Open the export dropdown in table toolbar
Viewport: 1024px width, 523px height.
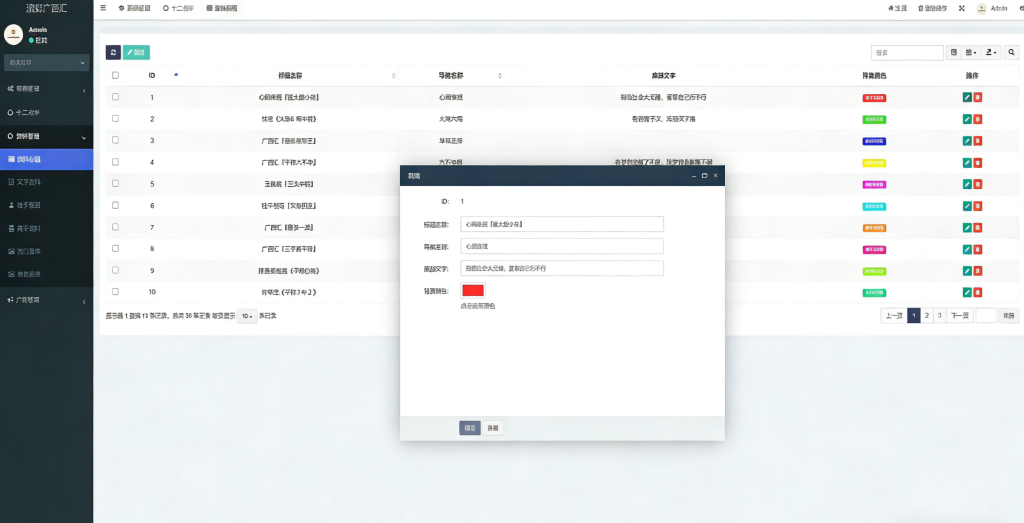coord(991,52)
